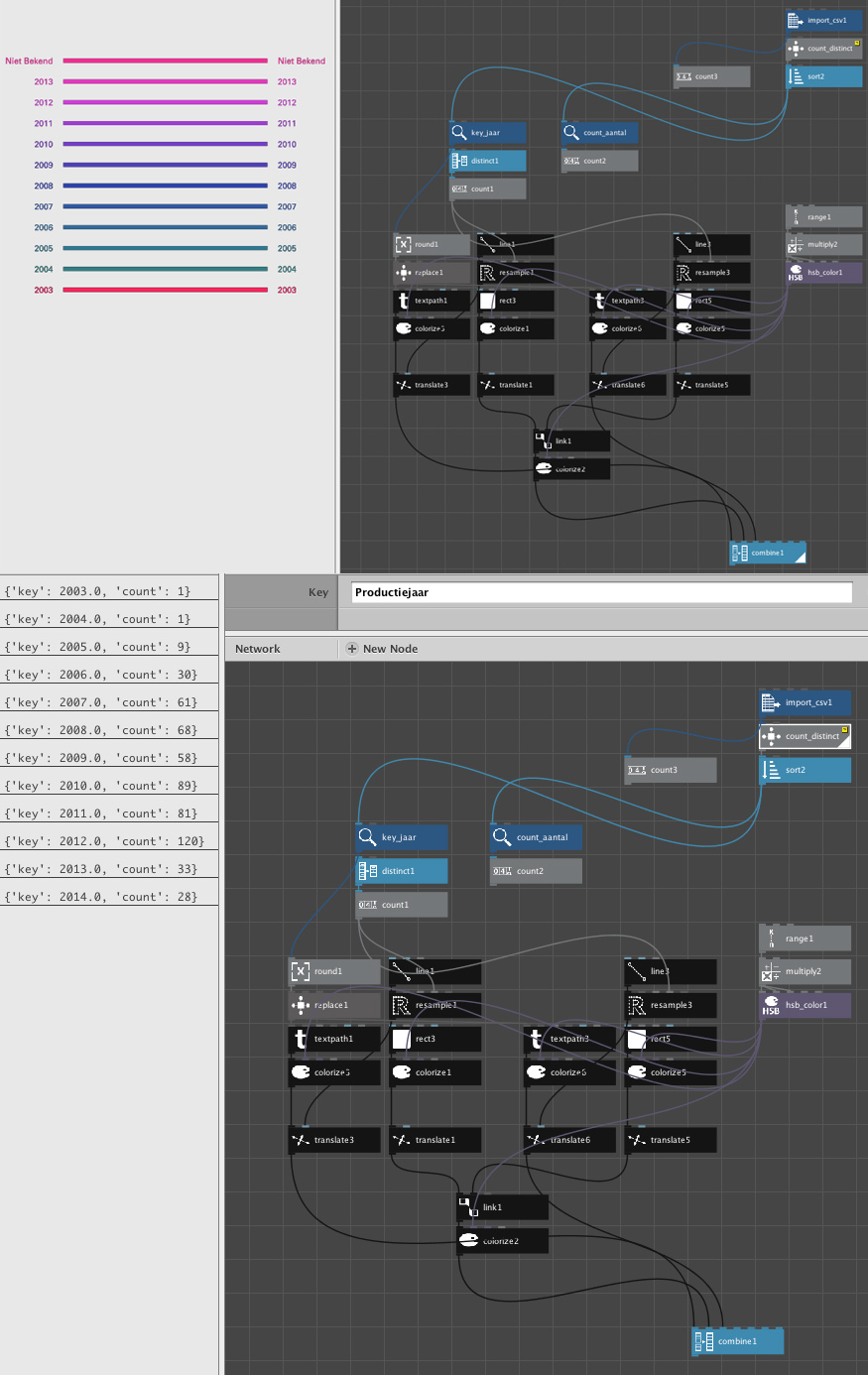868x1375 pixels.
Task: Select data row with key 2007.0, count 61
Action: (108, 702)
